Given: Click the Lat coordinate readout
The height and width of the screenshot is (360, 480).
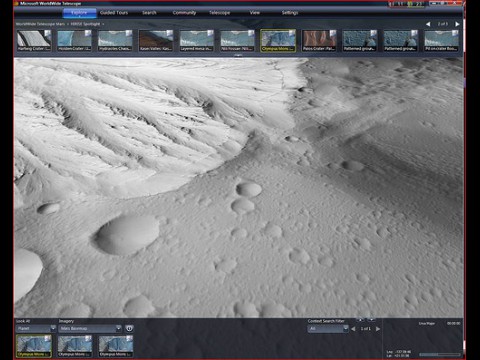Looking at the screenshot, I should click(x=398, y=356).
